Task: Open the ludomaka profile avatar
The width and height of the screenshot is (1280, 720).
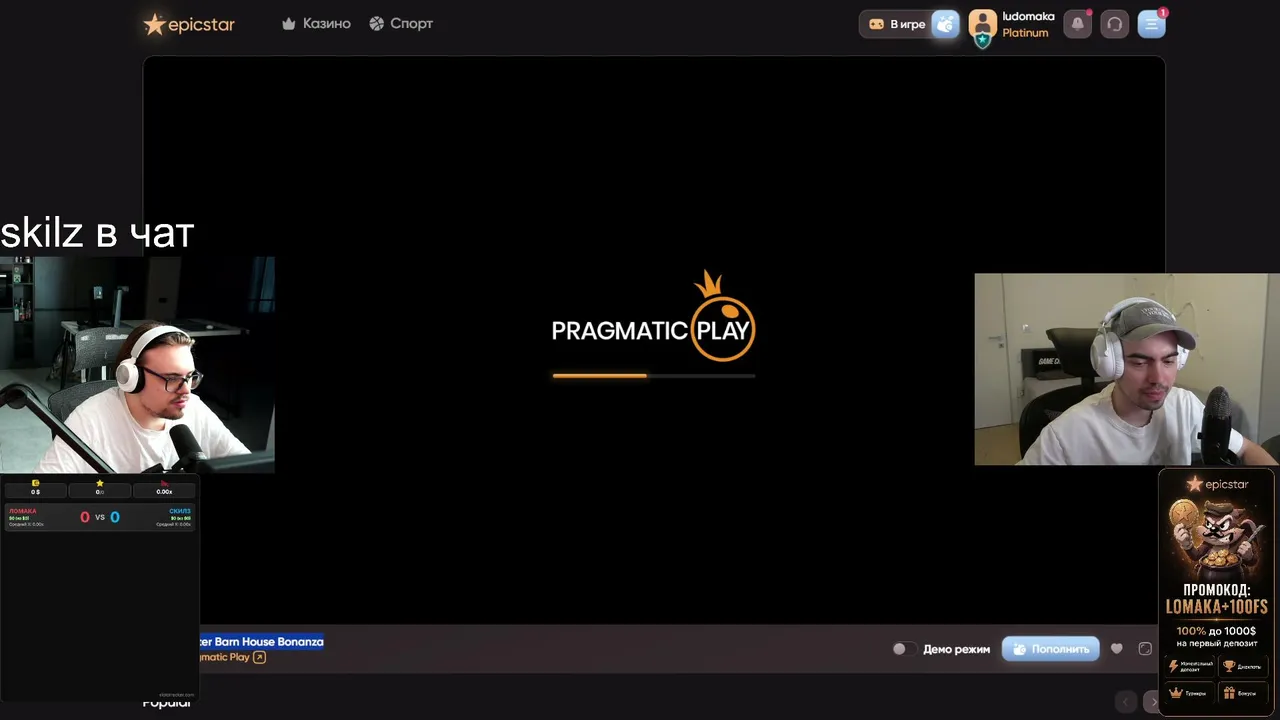Action: click(x=983, y=25)
